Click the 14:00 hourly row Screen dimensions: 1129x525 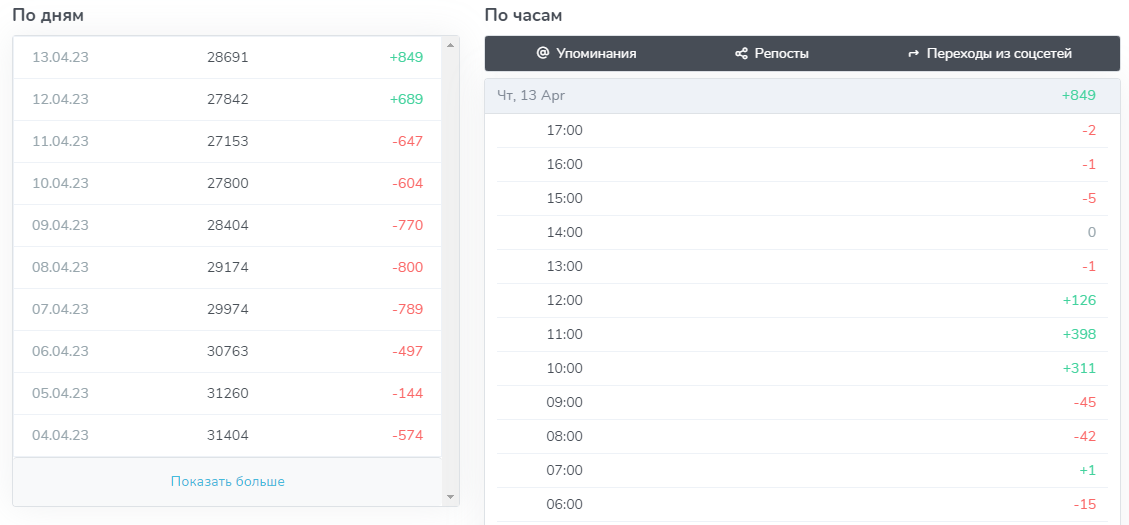[802, 232]
